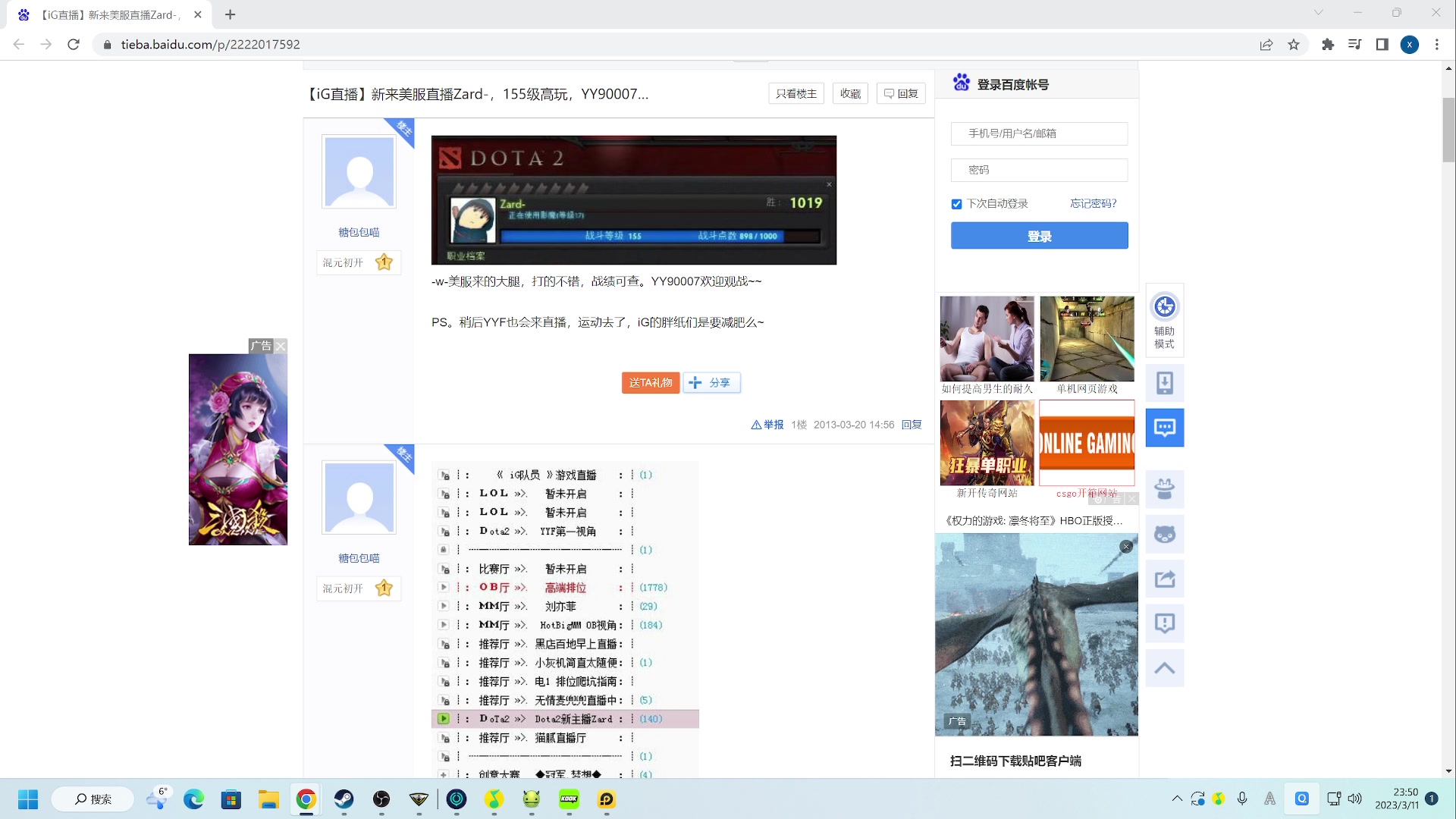Viewport: 1456px width, 819px height.
Task: Toggle 下次自动登录 checkbox
Action: coord(956,204)
